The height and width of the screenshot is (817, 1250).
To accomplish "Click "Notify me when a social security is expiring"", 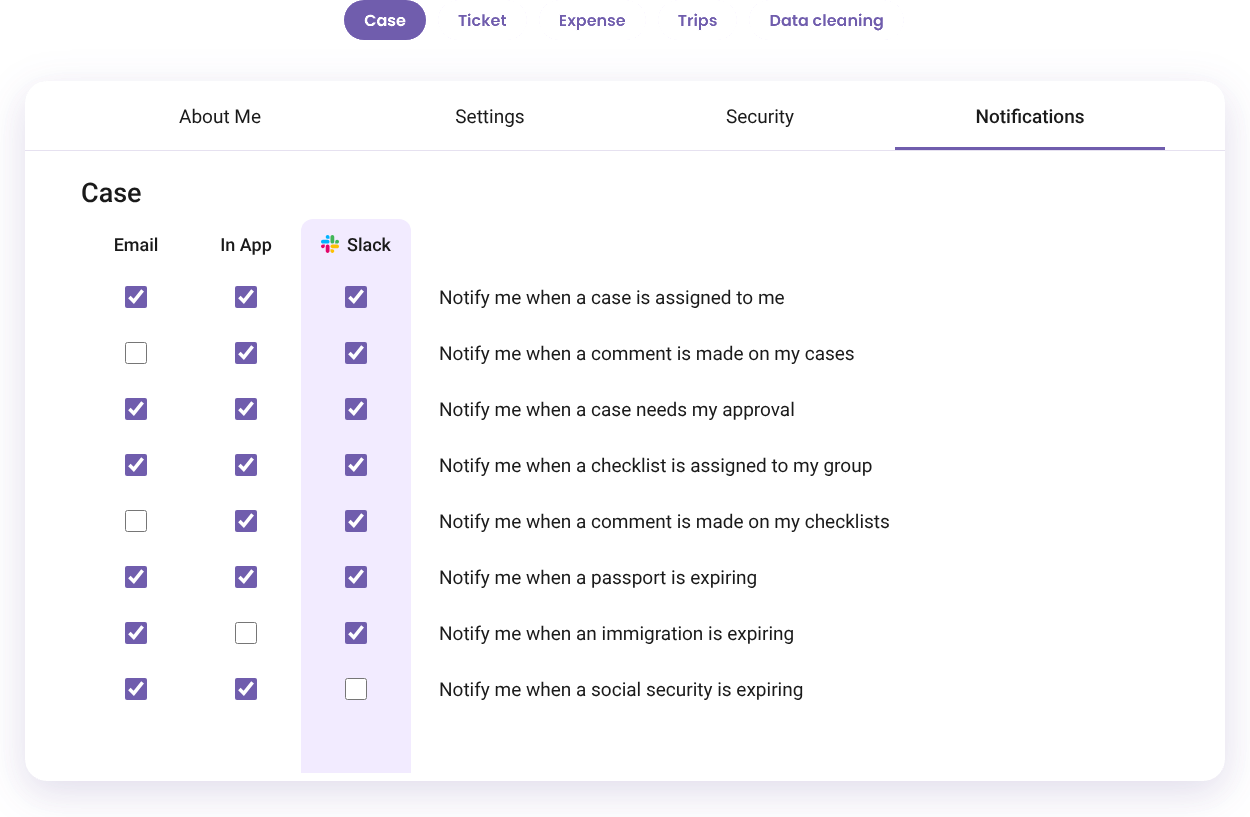I will click(621, 690).
